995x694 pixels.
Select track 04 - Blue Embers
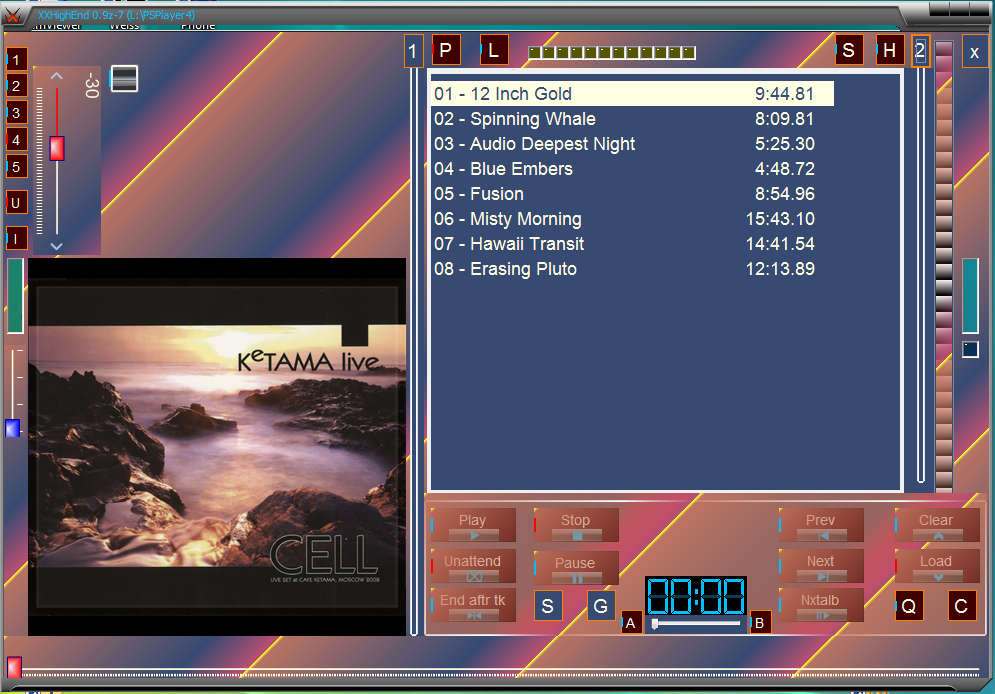632,169
